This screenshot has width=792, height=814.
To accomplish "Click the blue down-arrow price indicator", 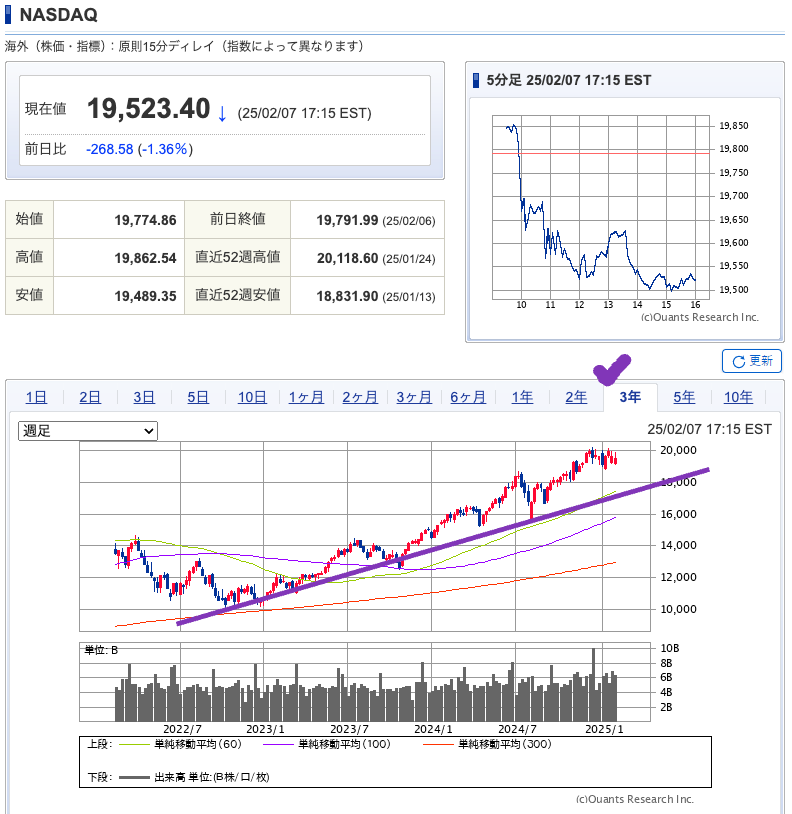I will (x=222, y=113).
